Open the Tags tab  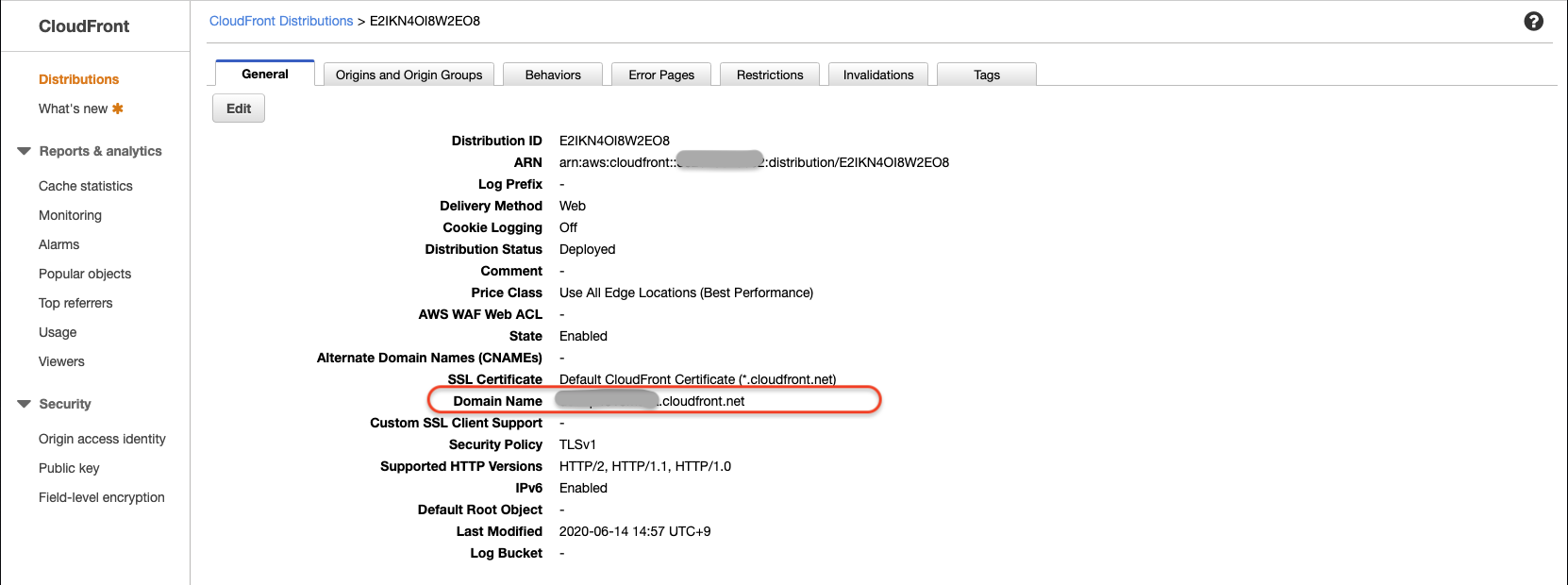click(987, 75)
